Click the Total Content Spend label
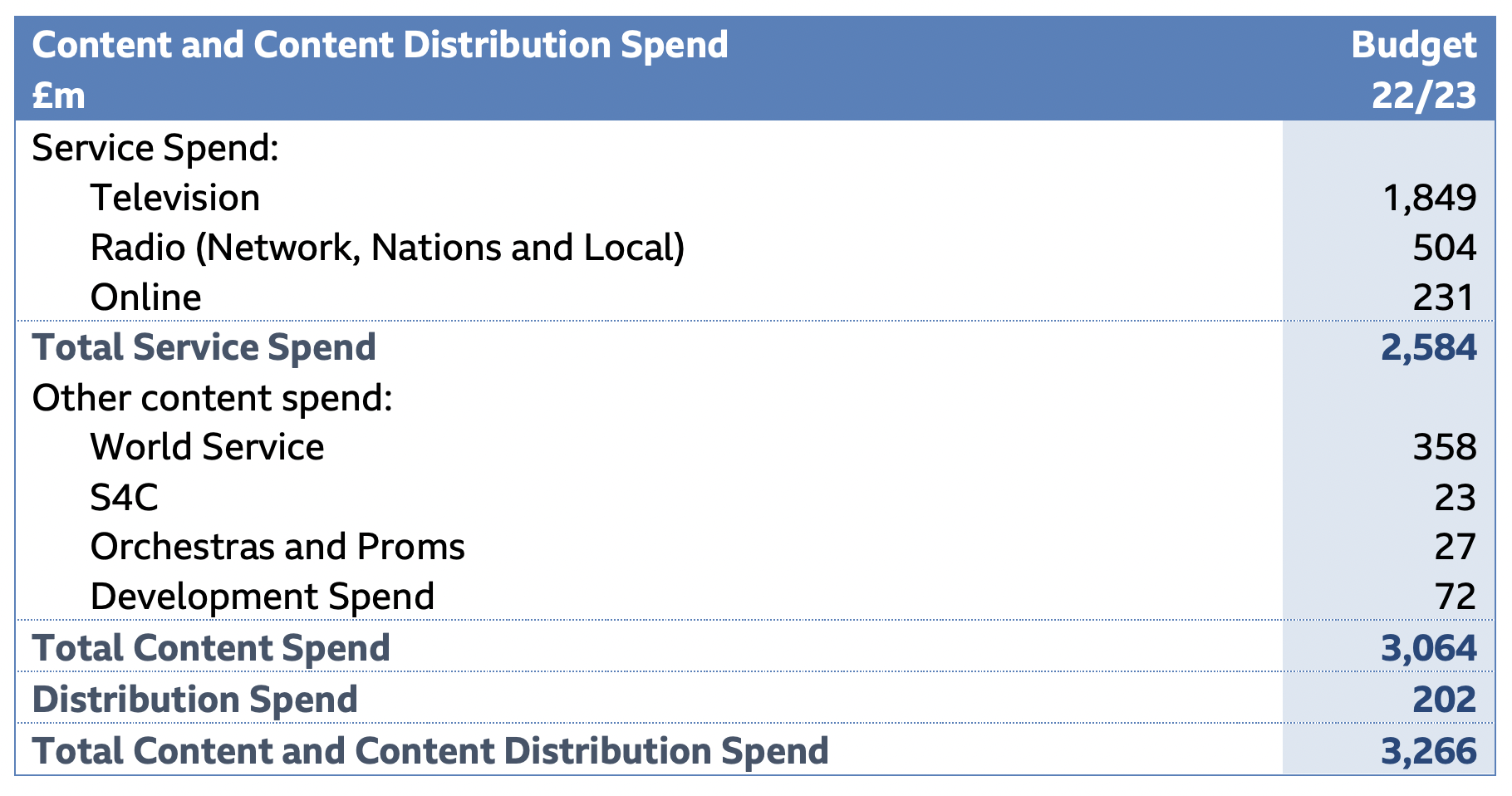This screenshot has width=1512, height=796. click(x=211, y=649)
